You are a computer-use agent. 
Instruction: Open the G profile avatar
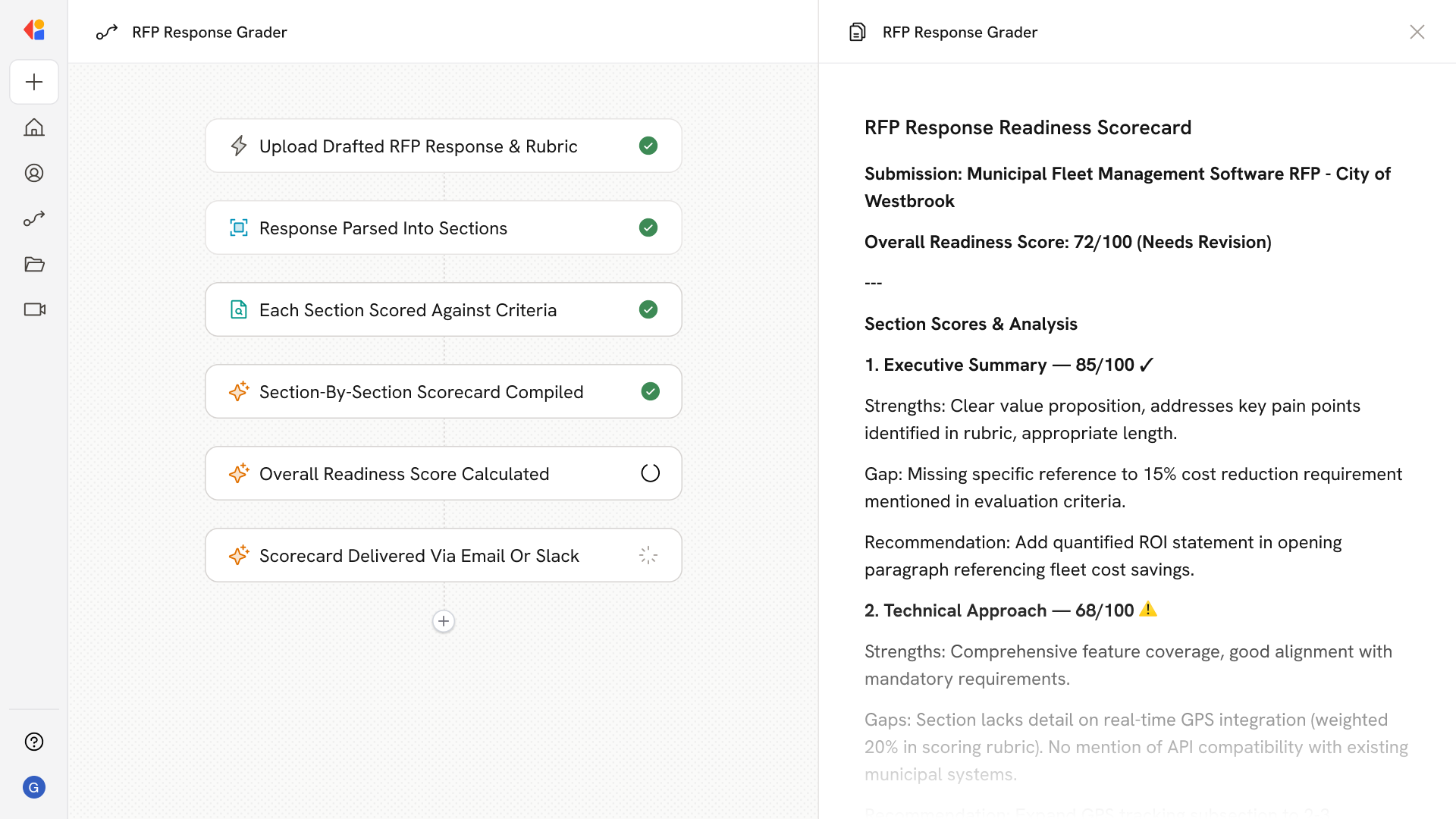click(34, 787)
